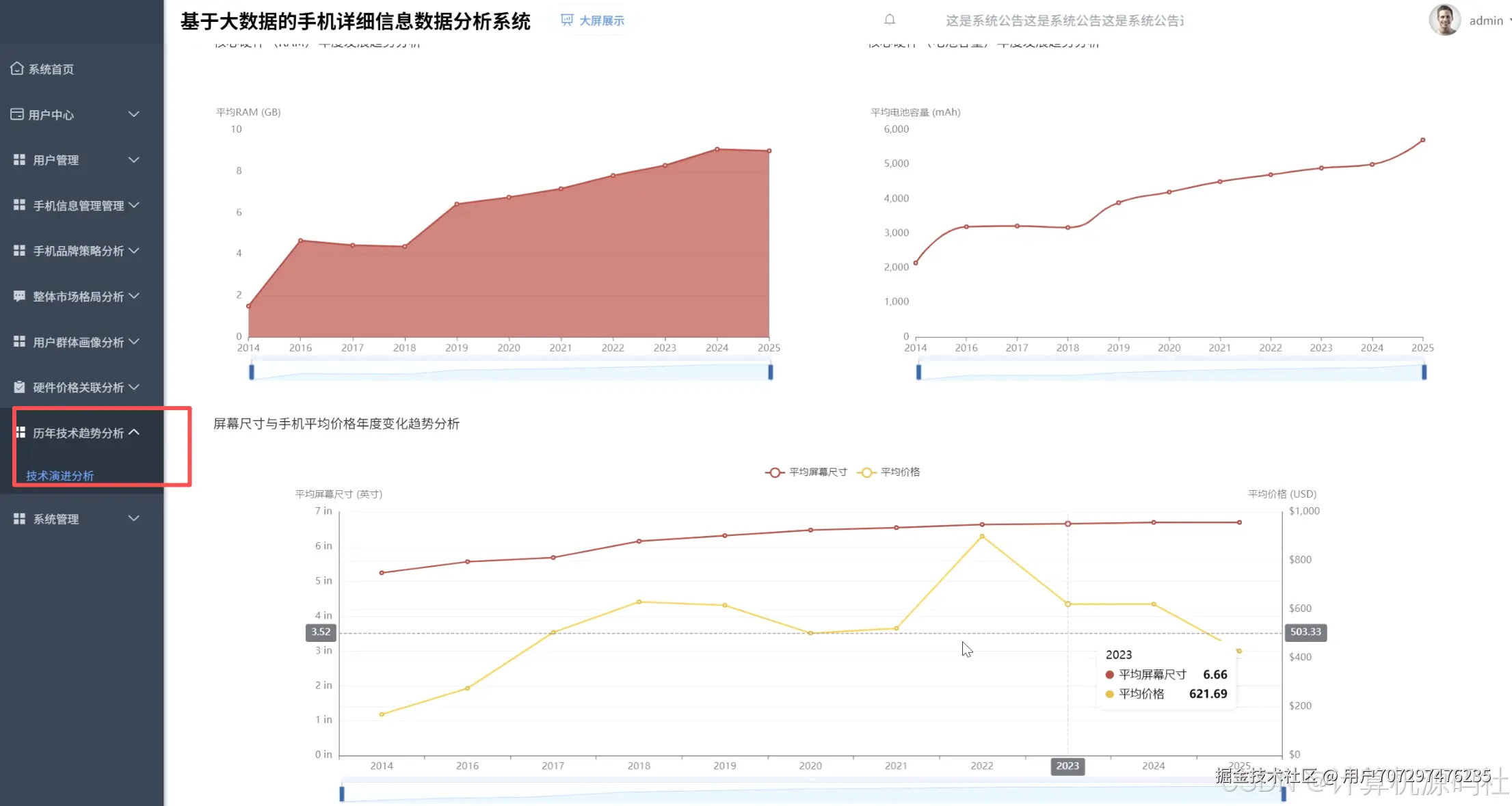Image resolution: width=1512 pixels, height=806 pixels.
Task: Click the 大屏展示 presentation screen icon
Action: click(566, 20)
